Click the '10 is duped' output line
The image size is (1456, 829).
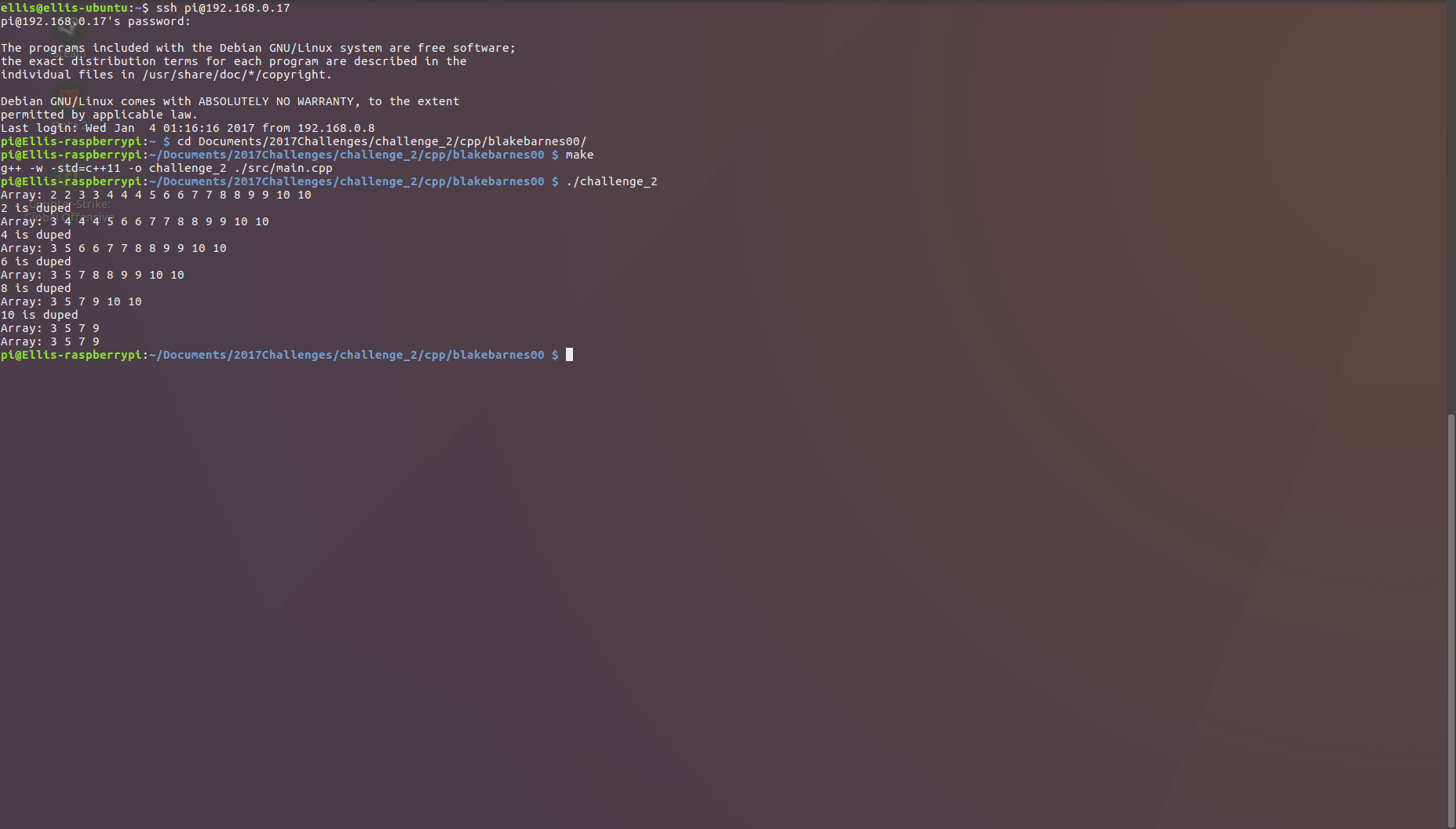click(x=39, y=315)
